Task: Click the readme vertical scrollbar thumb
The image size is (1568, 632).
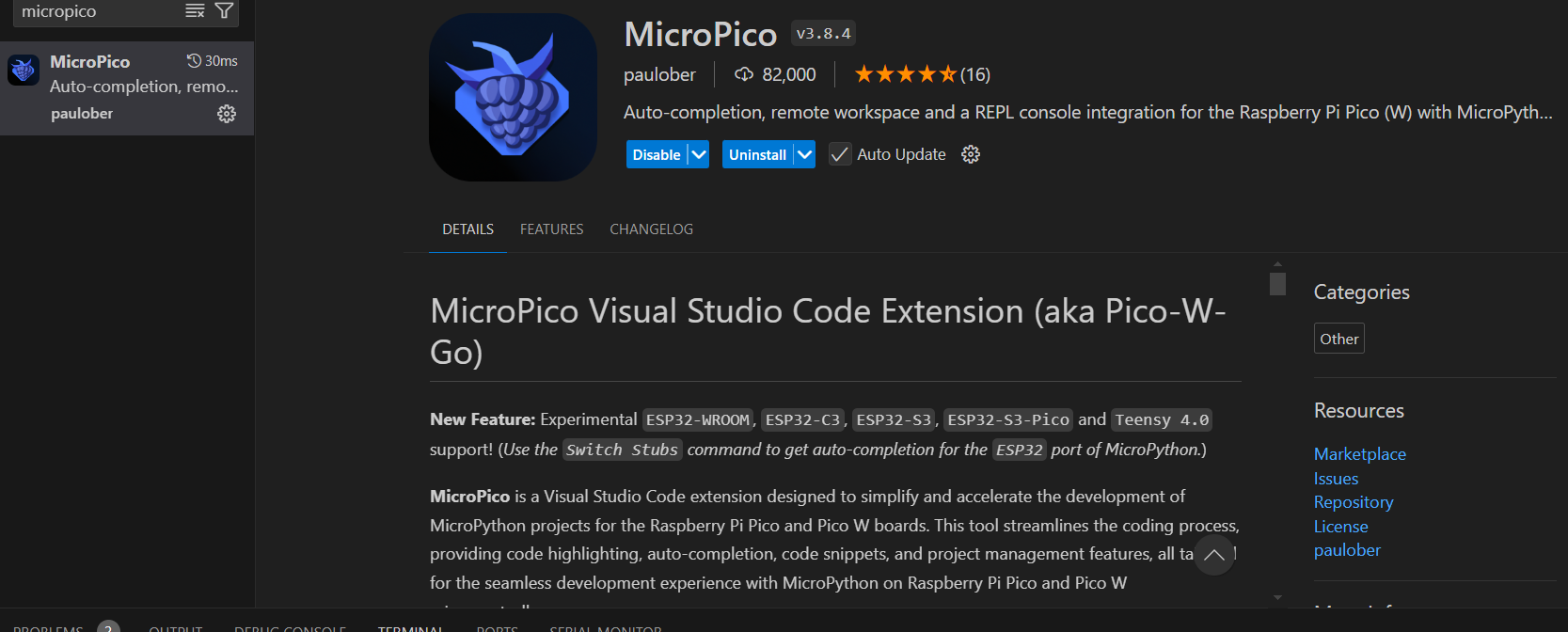Action: pyautogui.click(x=1277, y=284)
